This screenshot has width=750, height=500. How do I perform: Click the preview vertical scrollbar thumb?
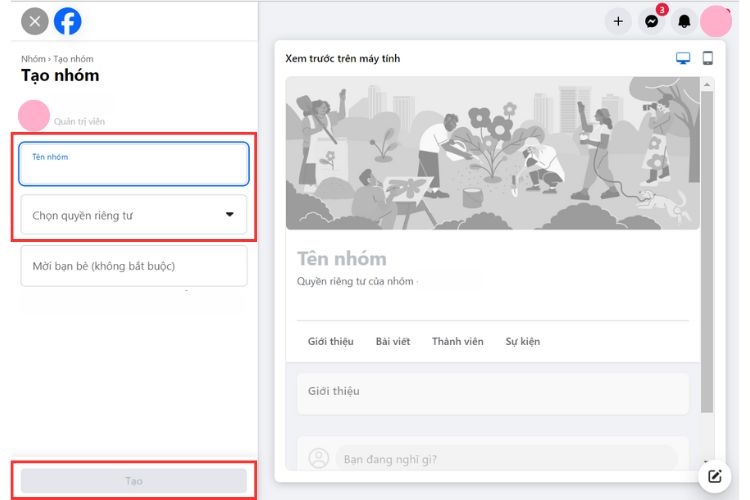coord(707,252)
